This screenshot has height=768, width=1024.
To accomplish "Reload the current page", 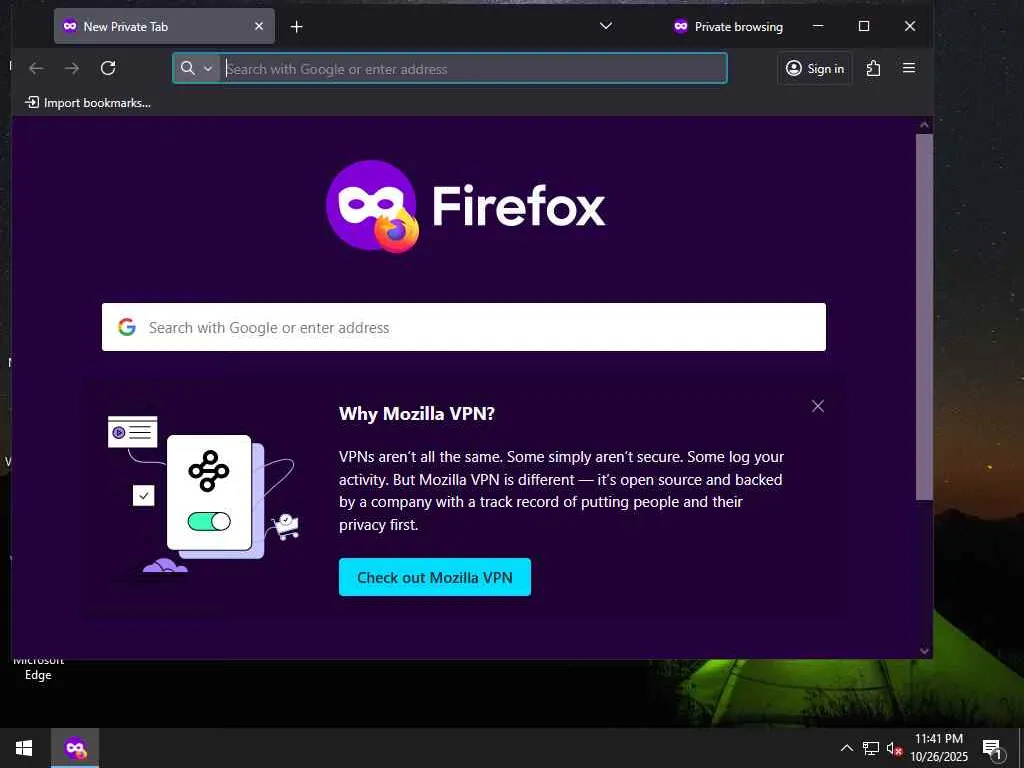I will pos(108,68).
